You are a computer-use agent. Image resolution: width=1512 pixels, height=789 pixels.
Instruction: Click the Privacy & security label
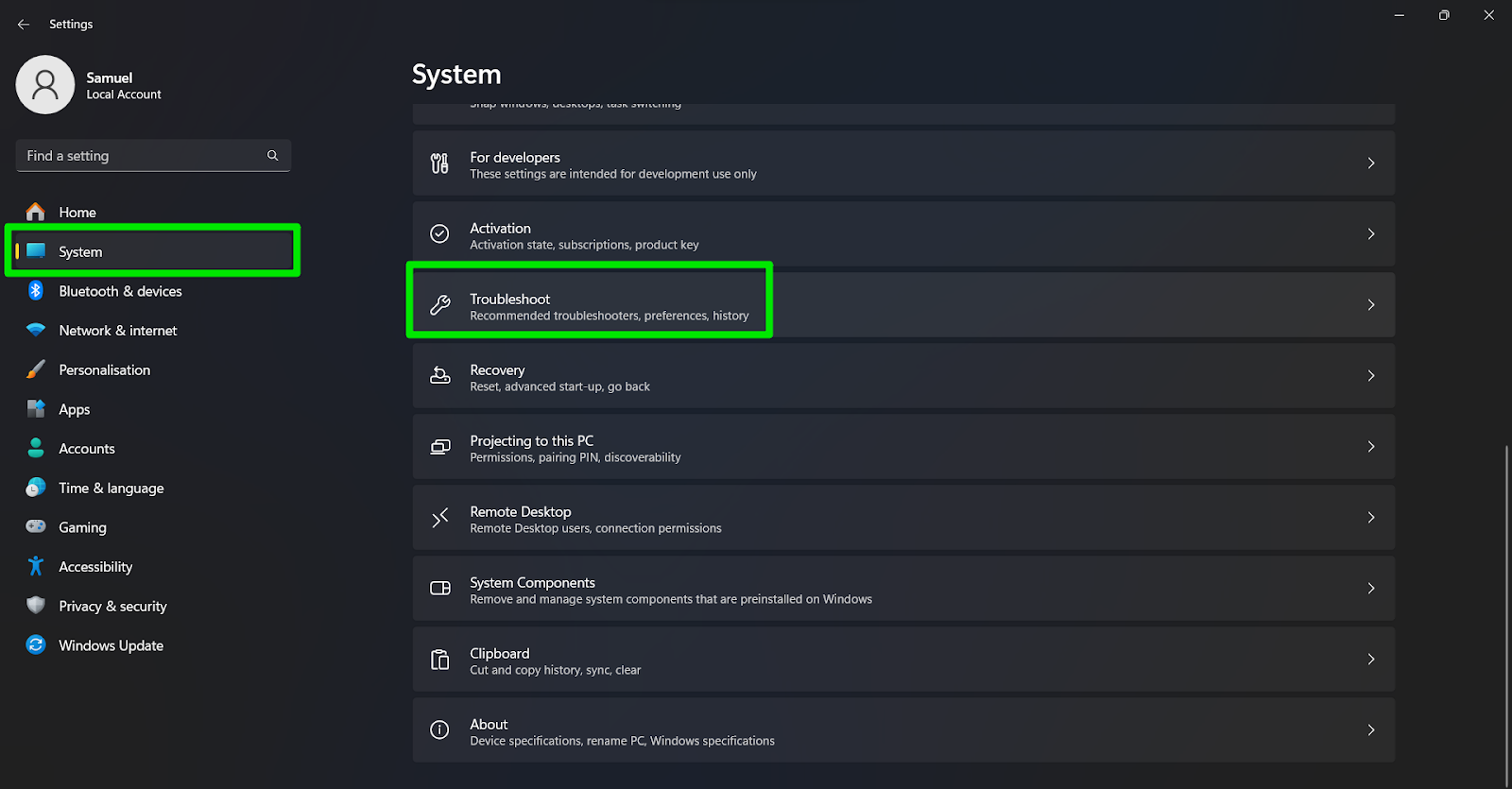pos(112,607)
